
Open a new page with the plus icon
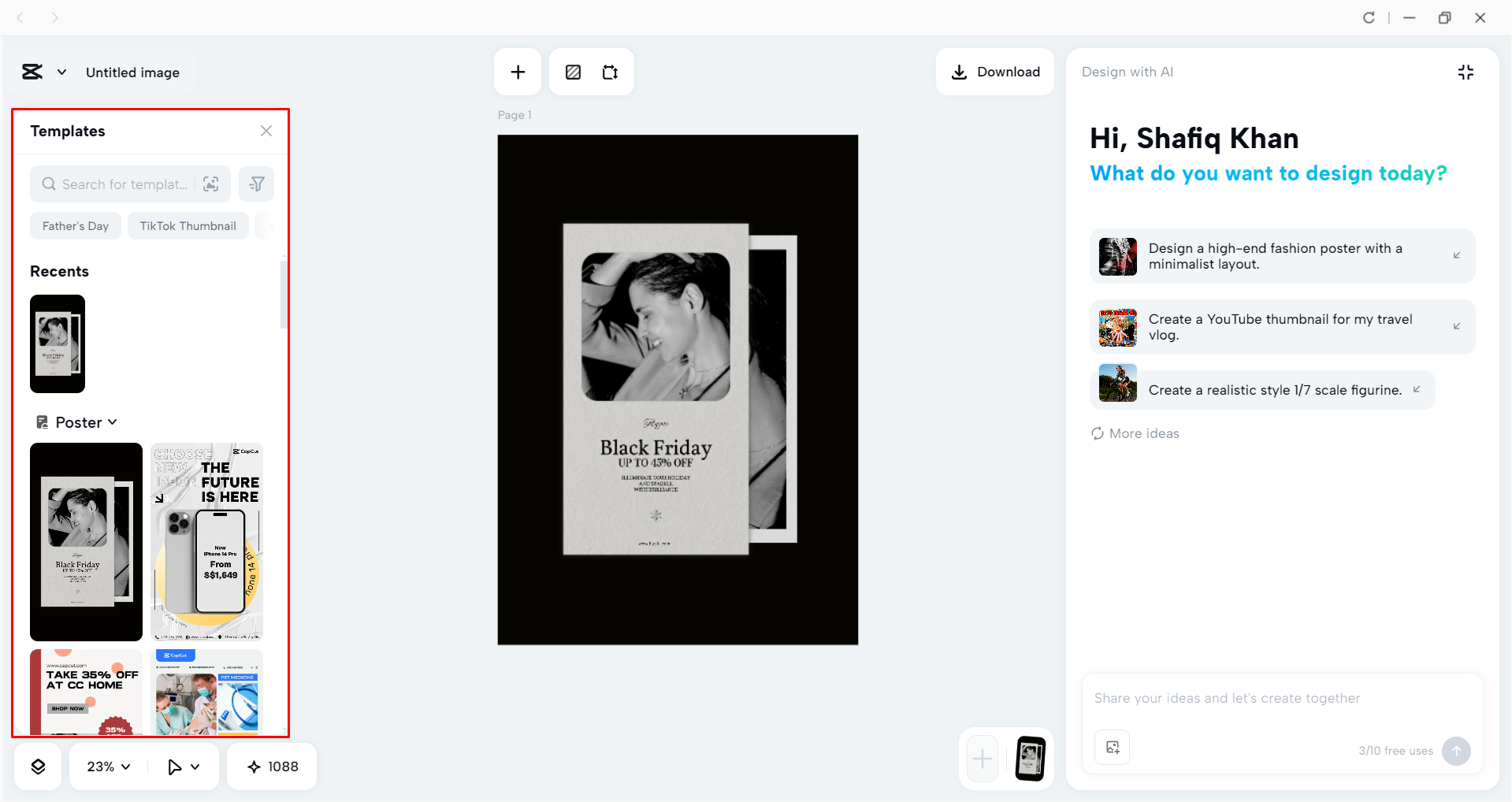[x=517, y=71]
